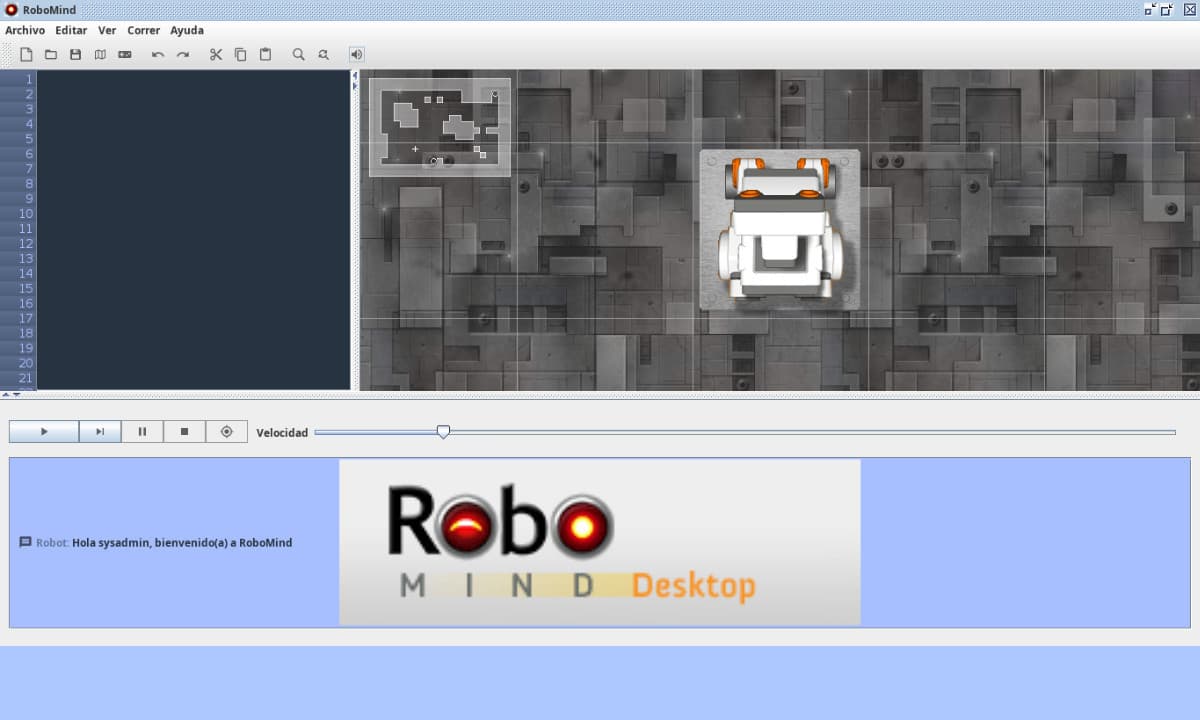Click the open file folder icon
Viewport: 1200px width, 720px height.
tap(50, 54)
